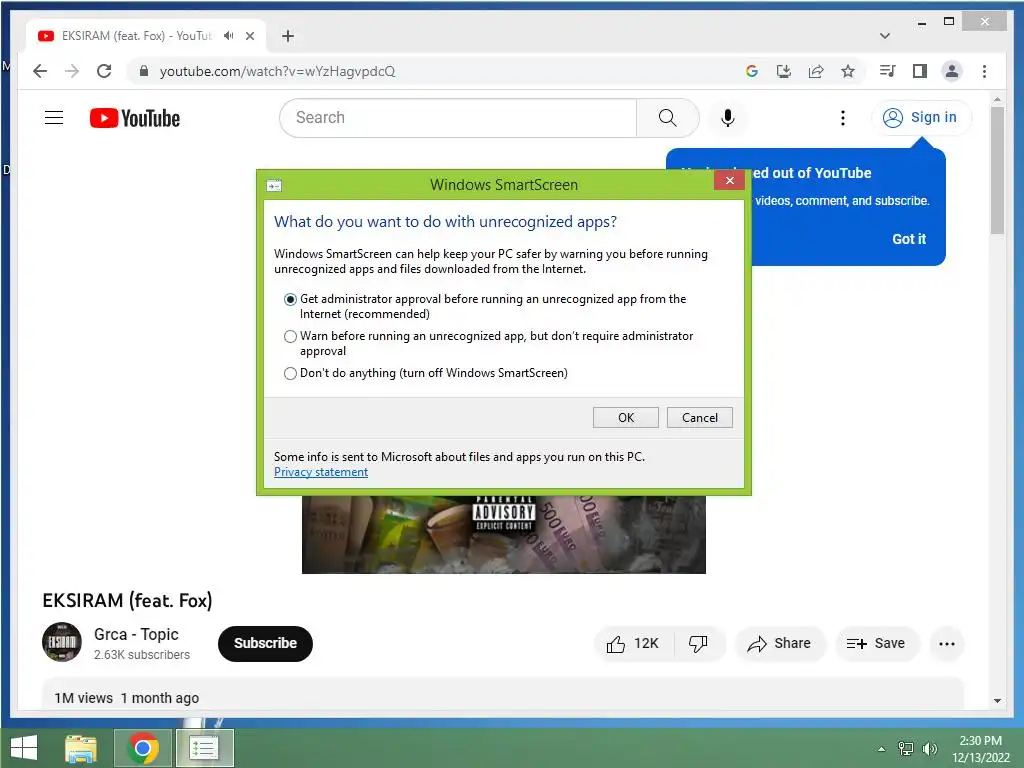Mute the tab via speaker icon
1024x768 pixels.
228,36
